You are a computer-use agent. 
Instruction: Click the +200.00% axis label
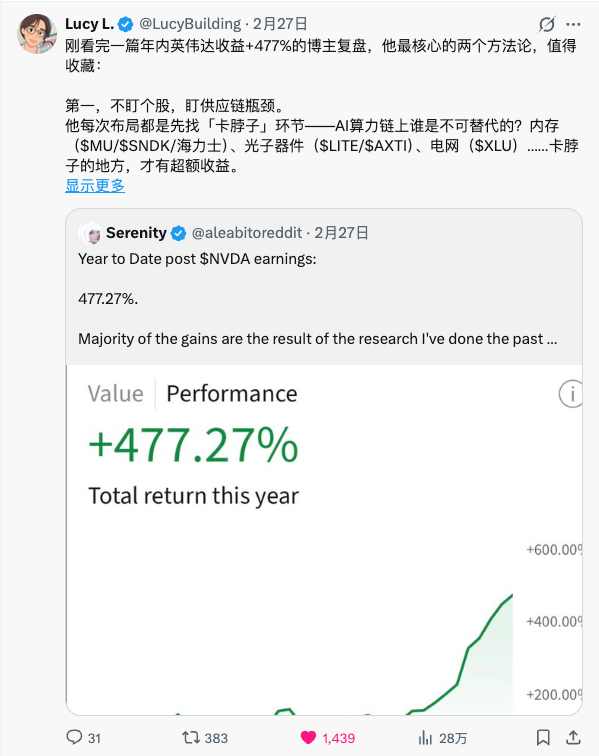pyautogui.click(x=554, y=695)
